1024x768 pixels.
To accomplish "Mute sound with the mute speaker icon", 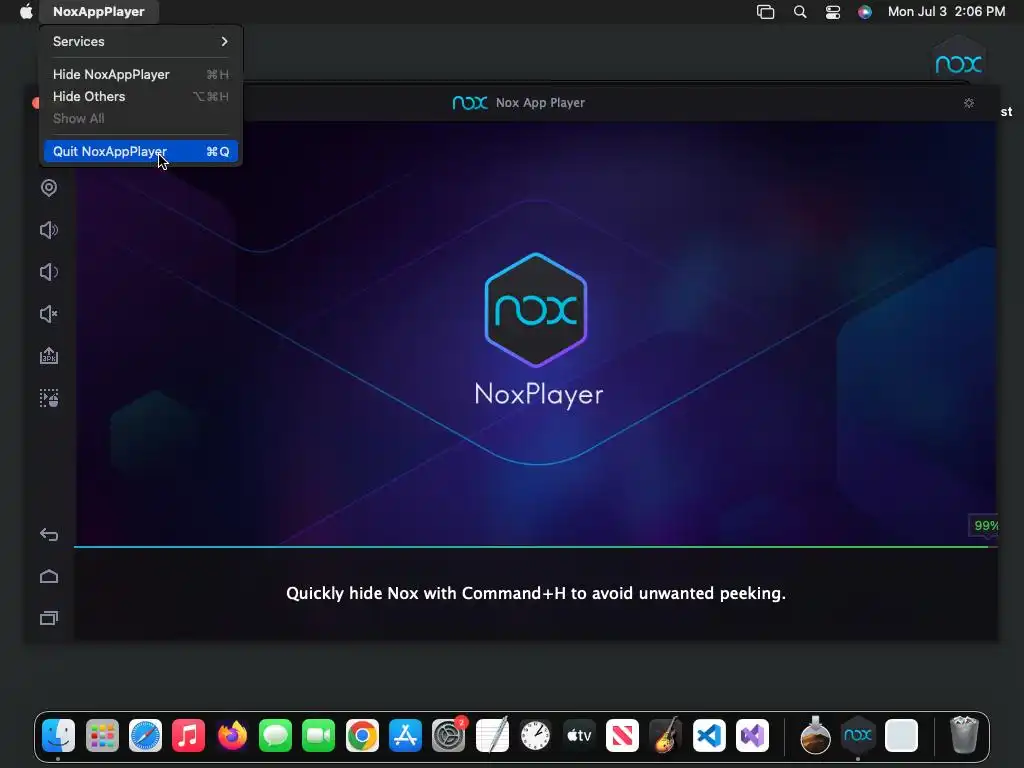I will click(x=49, y=314).
